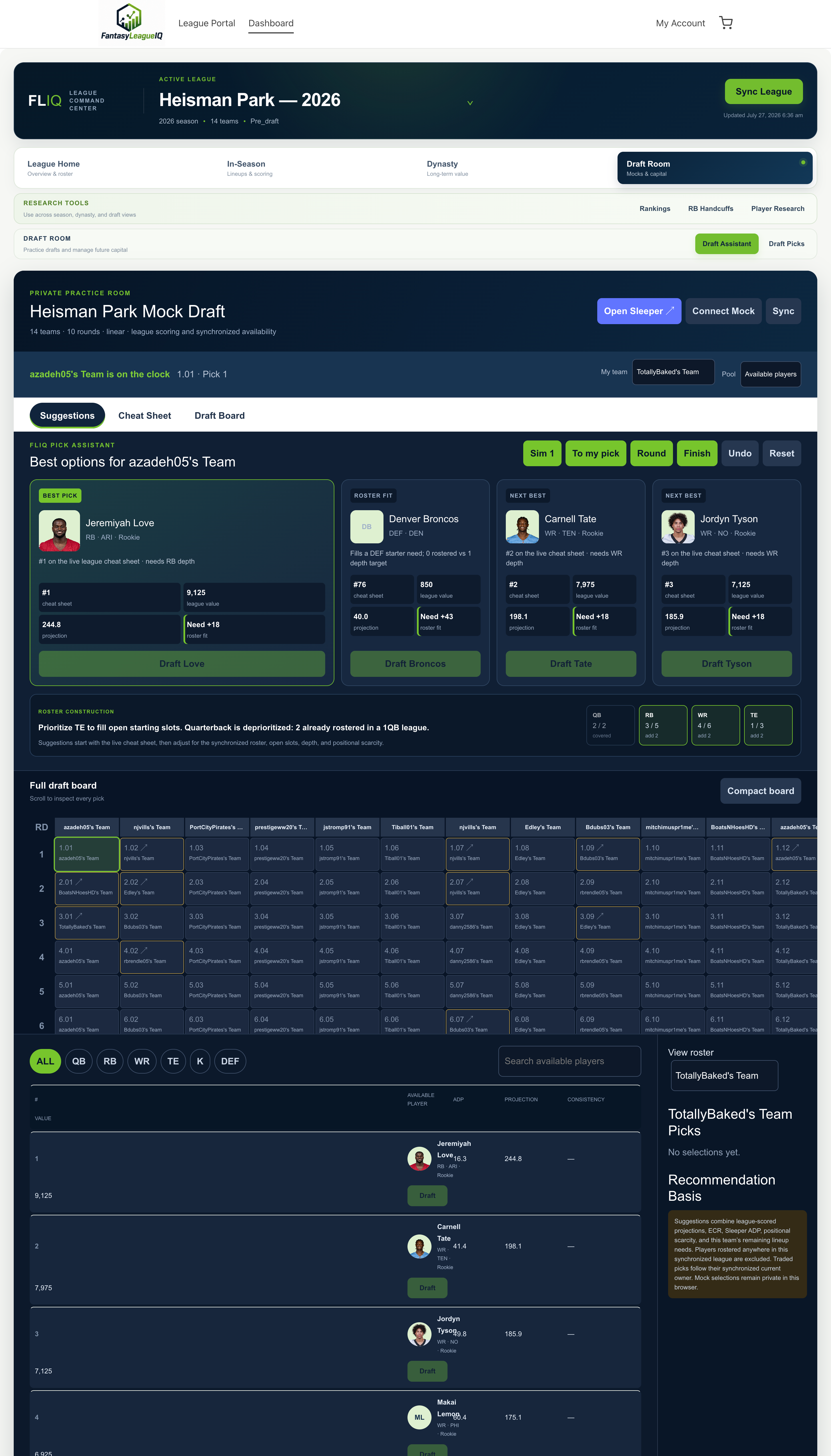
Task: Click Jeremiyah Love's photo in Best Pick card
Action: (59, 530)
